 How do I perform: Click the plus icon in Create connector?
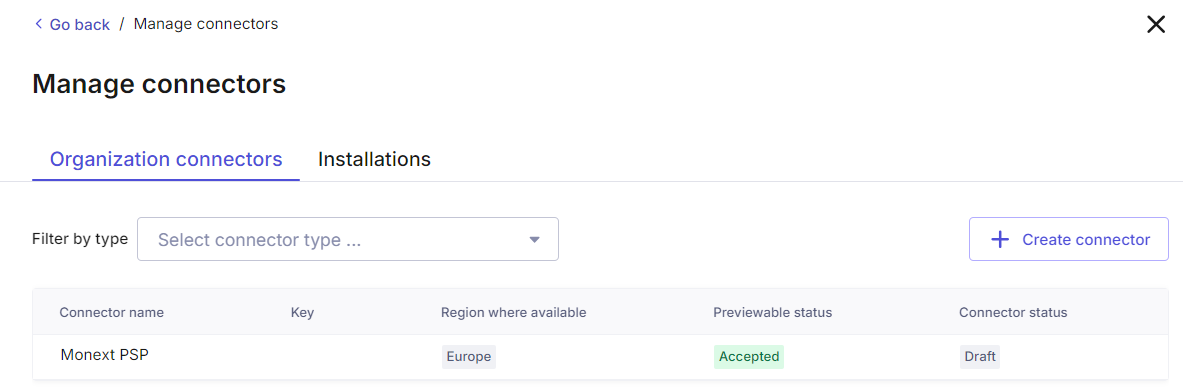(x=1000, y=239)
